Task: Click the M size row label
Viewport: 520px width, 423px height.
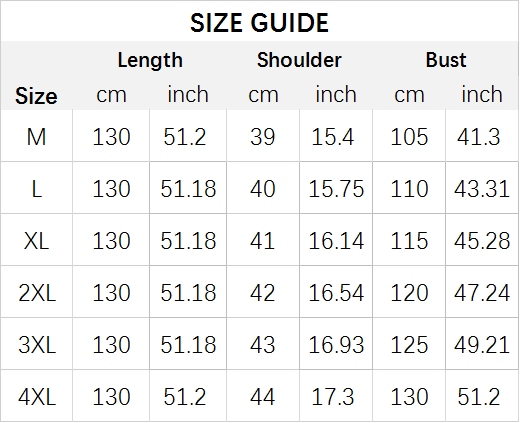Action: coord(36,137)
